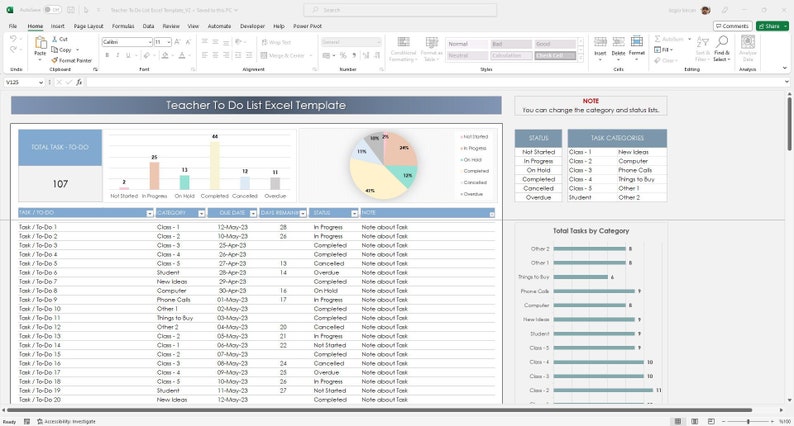Click the Paste clipboard icon

pyautogui.click(x=40, y=43)
